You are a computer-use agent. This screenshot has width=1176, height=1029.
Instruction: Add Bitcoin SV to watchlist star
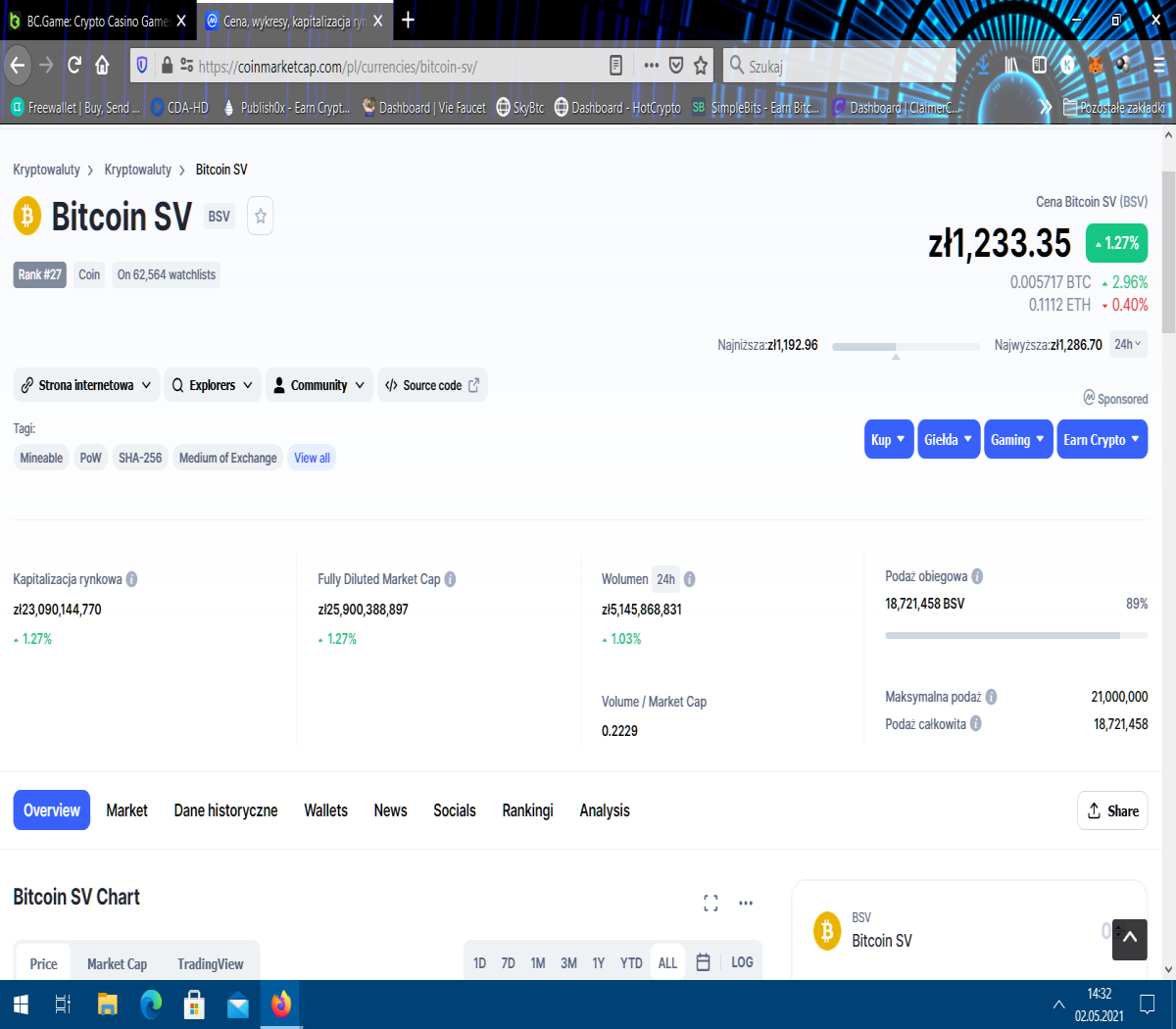point(261,217)
